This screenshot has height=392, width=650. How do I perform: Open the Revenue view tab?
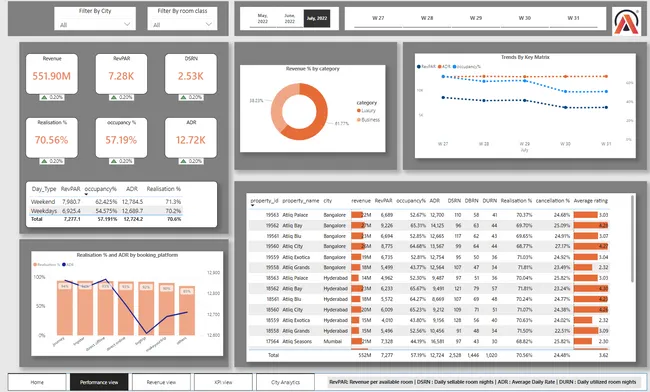(x=161, y=382)
